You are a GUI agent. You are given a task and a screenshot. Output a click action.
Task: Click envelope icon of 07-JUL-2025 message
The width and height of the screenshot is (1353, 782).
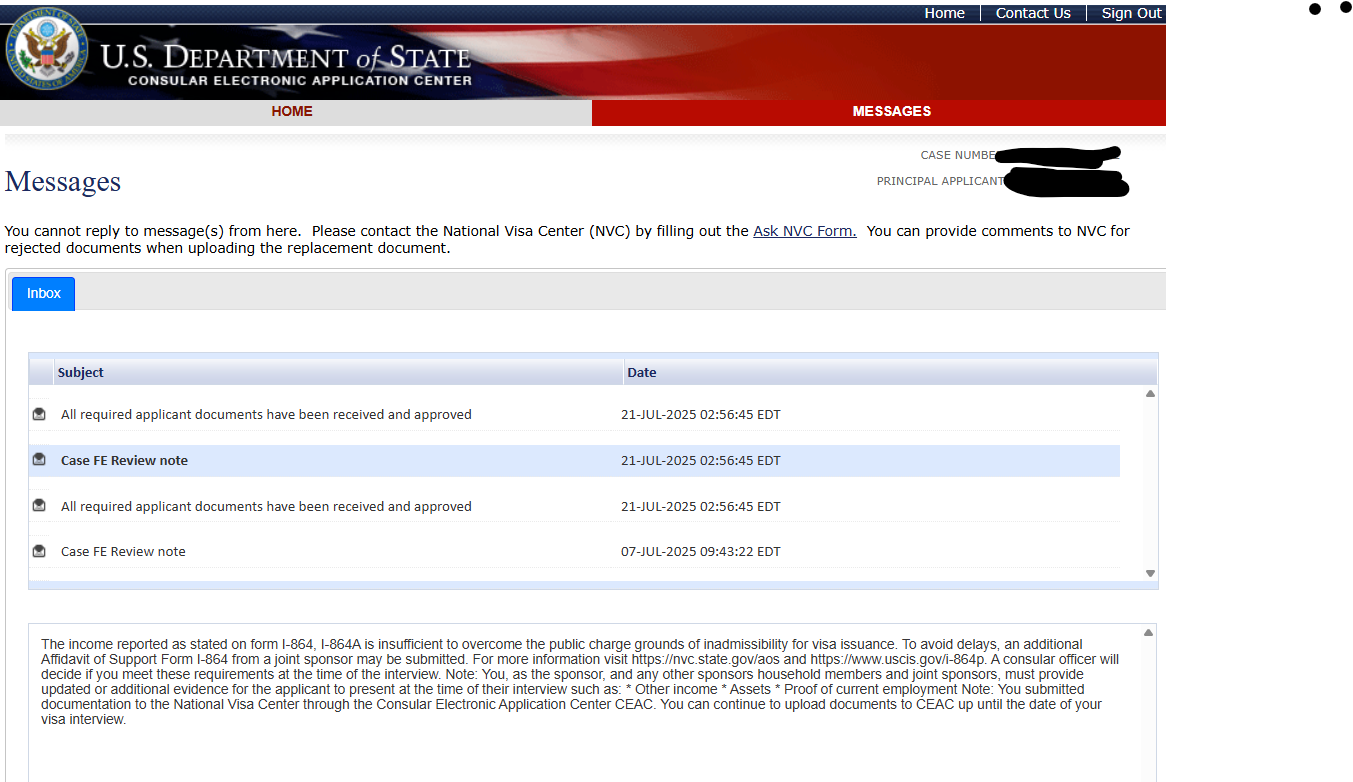tap(39, 551)
